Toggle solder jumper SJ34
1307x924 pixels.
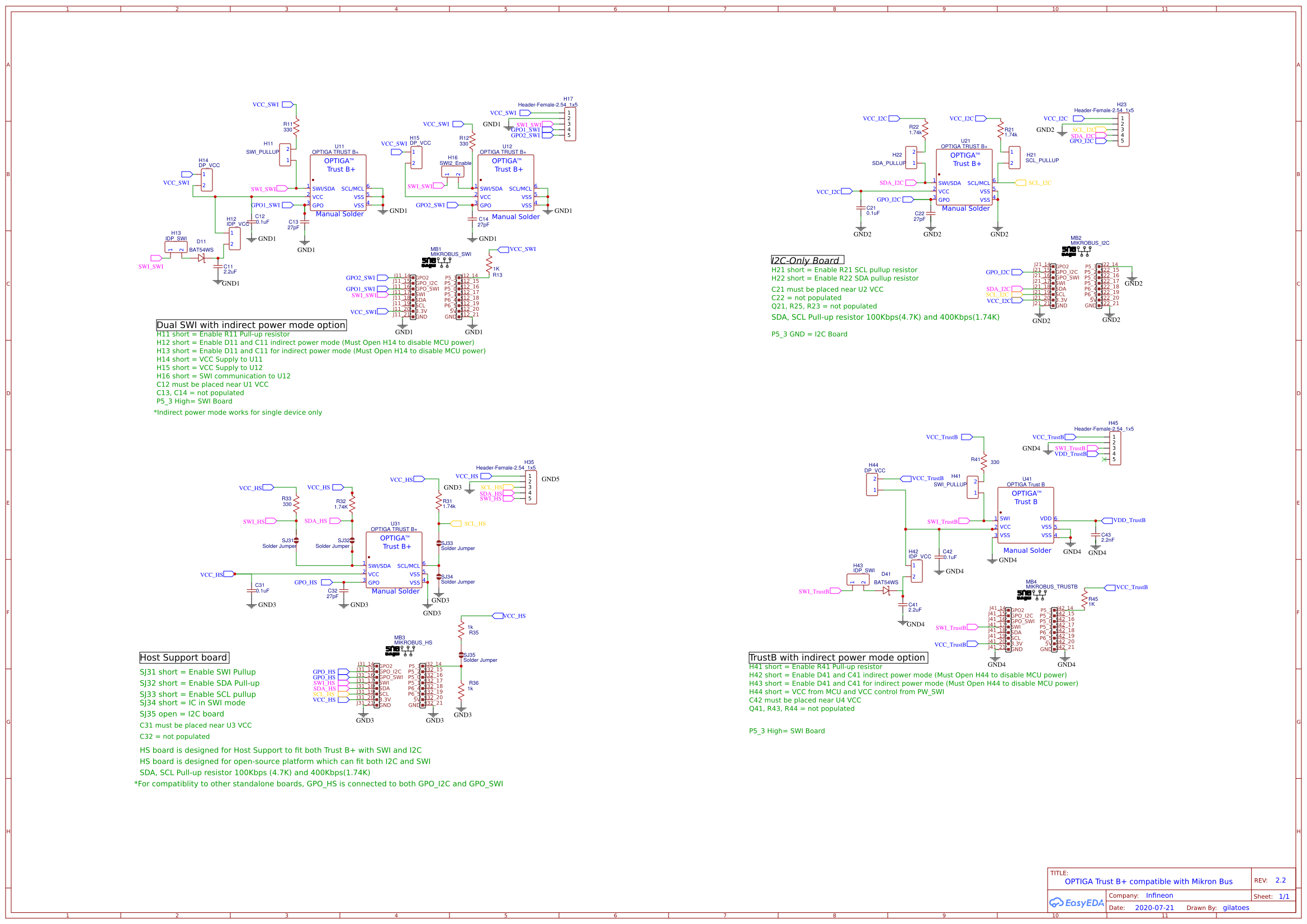(438, 577)
